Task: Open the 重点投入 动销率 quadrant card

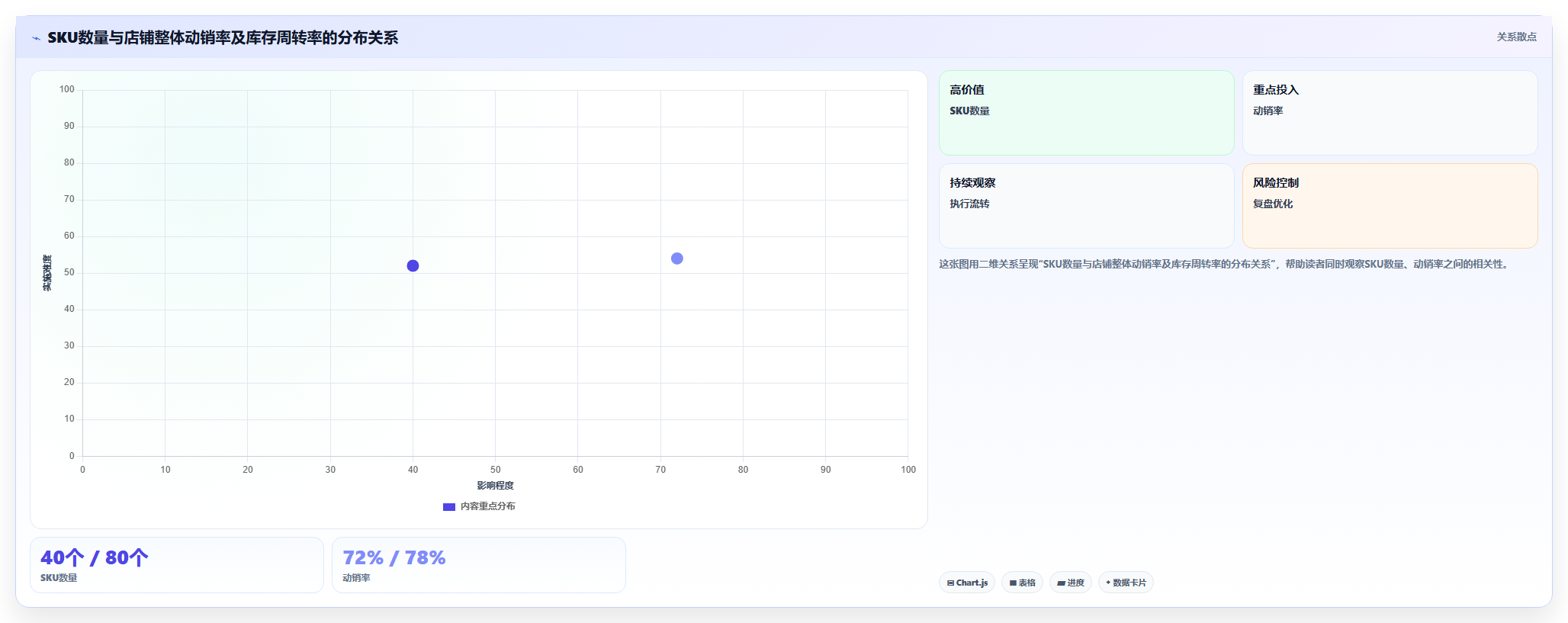Action: (x=1390, y=113)
